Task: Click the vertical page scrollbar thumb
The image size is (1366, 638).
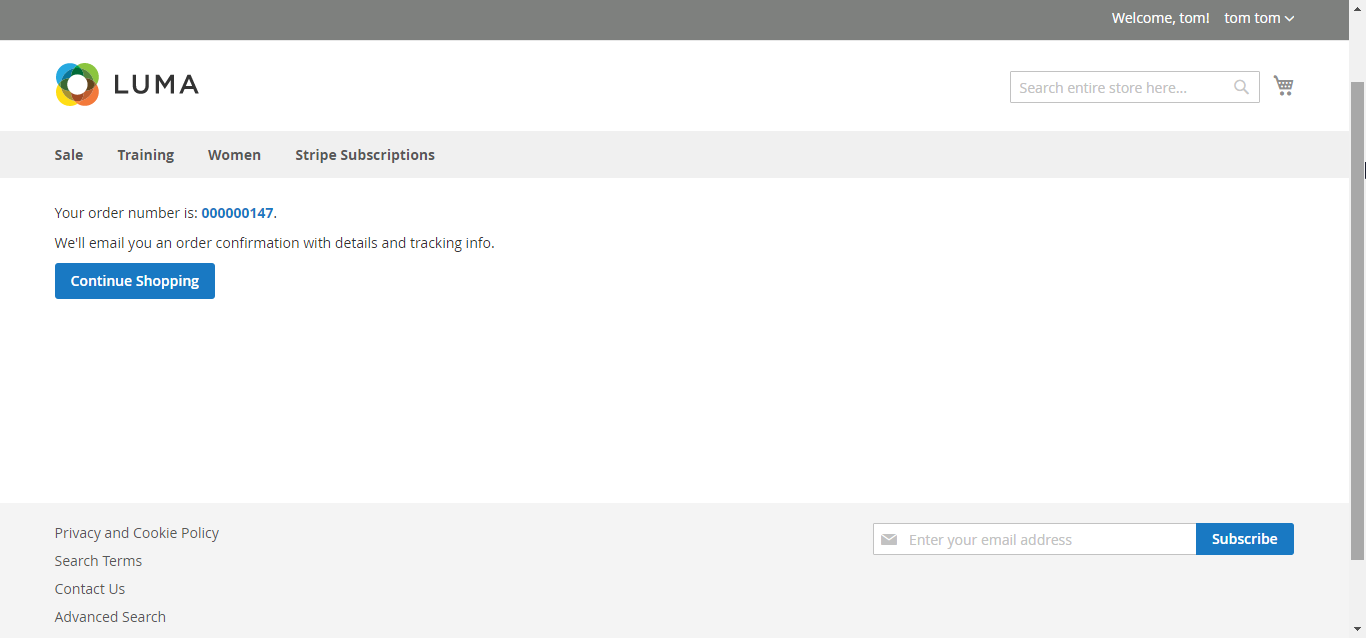Action: pyautogui.click(x=1357, y=320)
